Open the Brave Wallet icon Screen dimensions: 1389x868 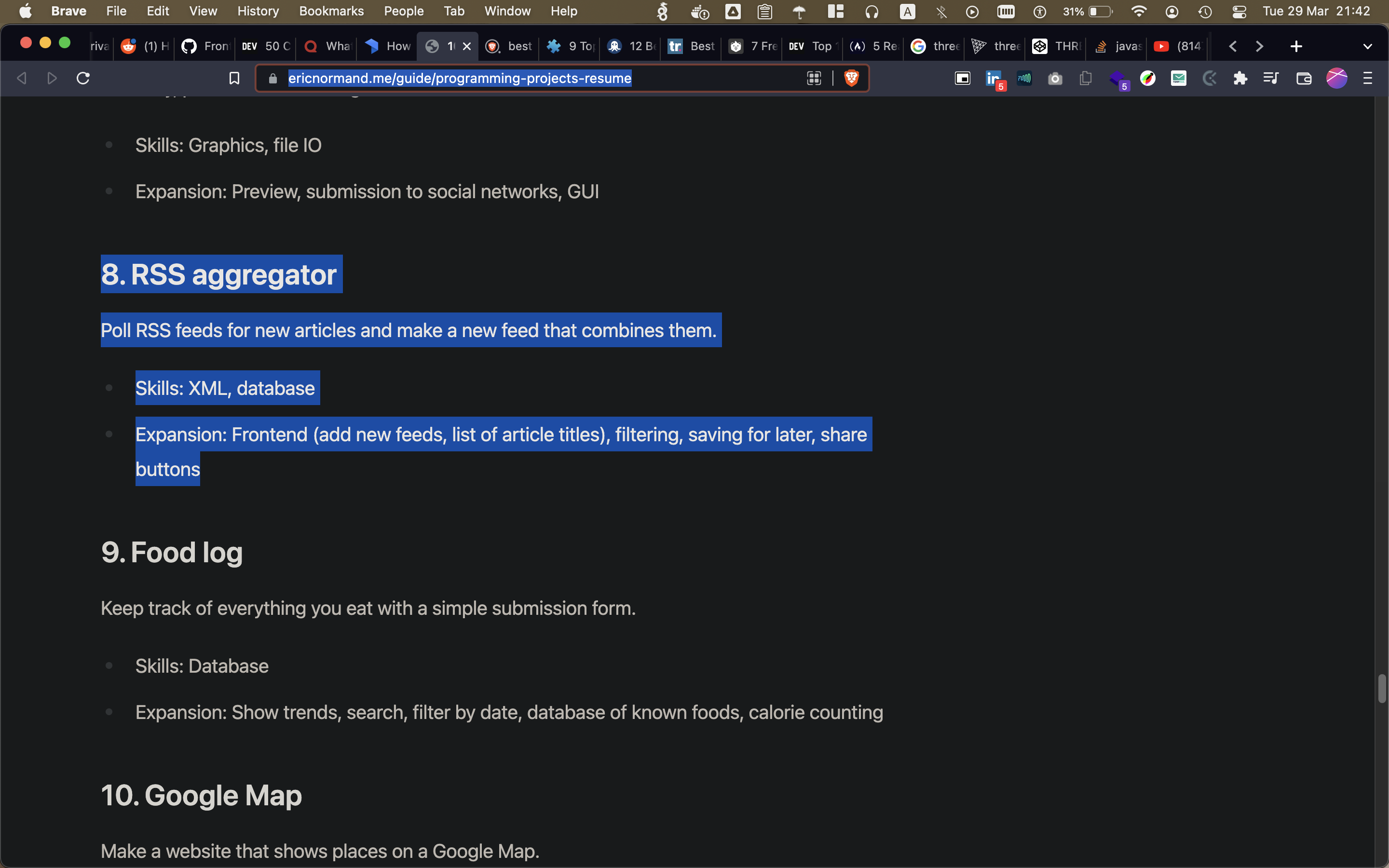(x=1304, y=79)
